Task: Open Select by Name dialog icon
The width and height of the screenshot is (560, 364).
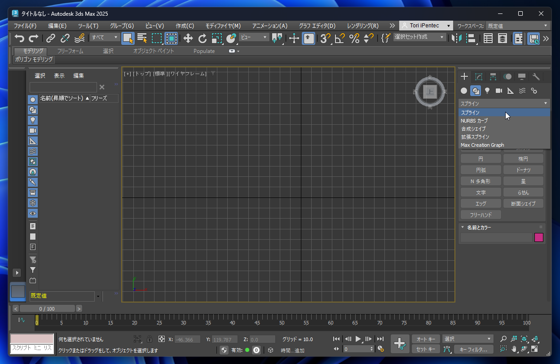Action: coord(142,38)
